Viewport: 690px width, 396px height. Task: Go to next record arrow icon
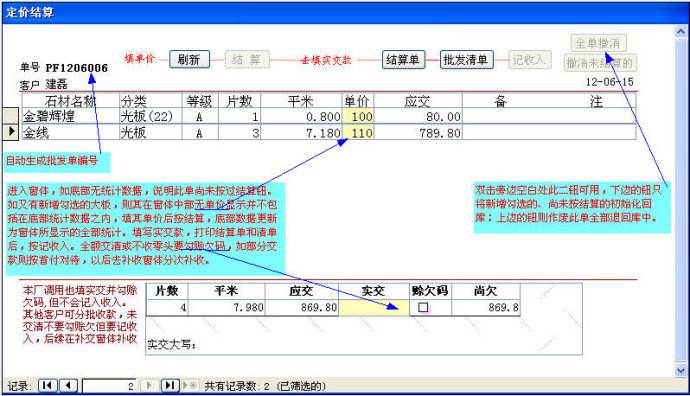149,385
